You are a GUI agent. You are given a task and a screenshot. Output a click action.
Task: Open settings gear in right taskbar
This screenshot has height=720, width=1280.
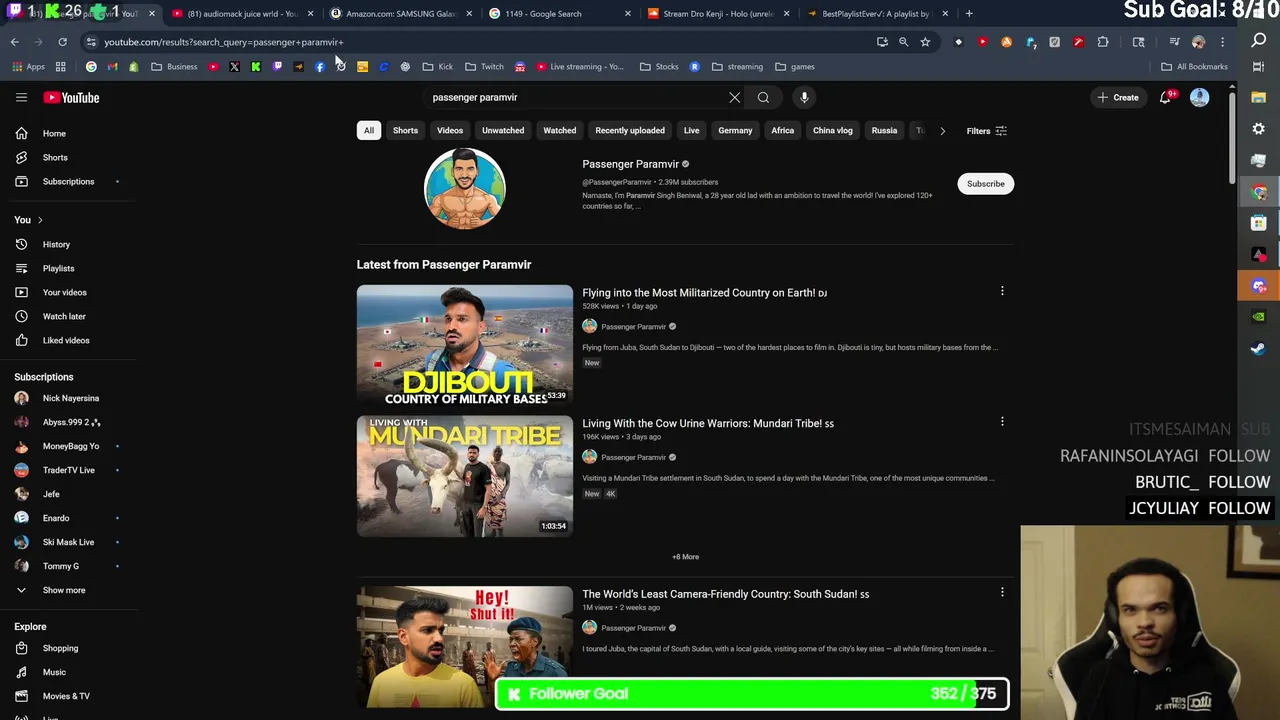tap(1259, 129)
